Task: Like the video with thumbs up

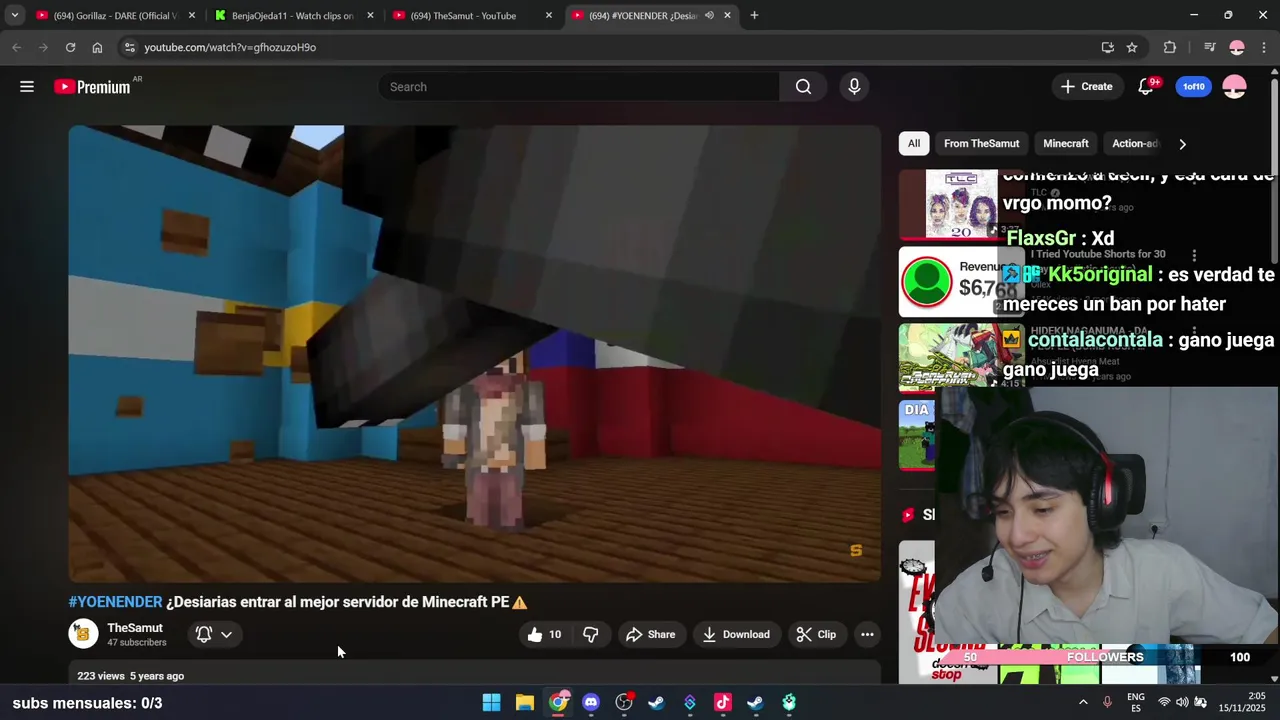Action: [x=544, y=634]
